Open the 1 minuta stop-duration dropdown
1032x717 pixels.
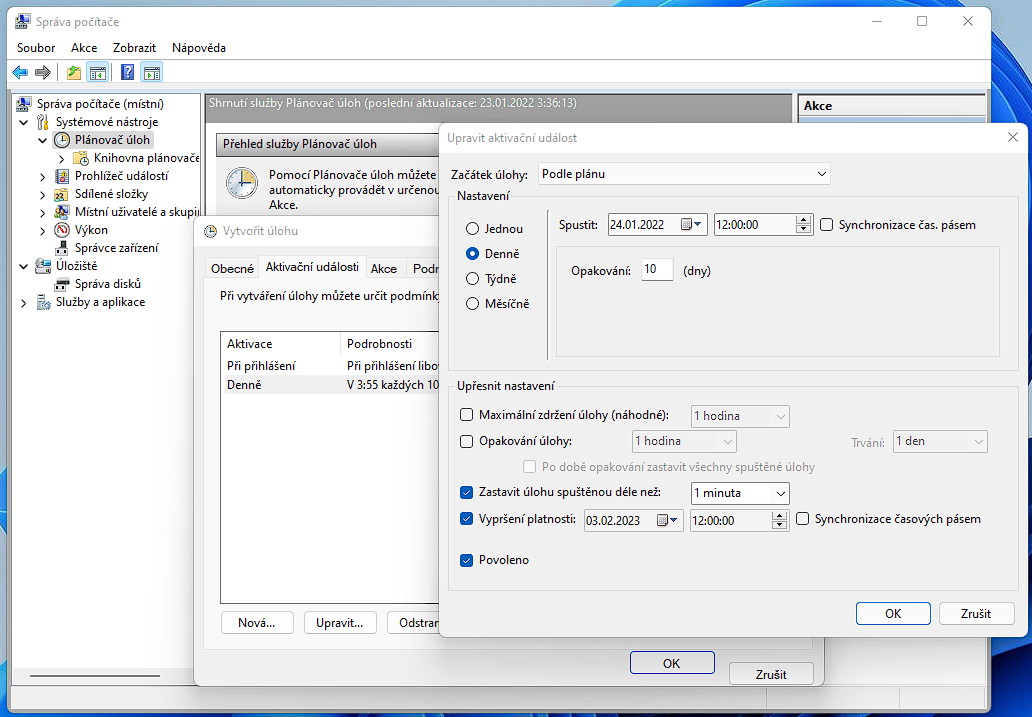tap(740, 493)
